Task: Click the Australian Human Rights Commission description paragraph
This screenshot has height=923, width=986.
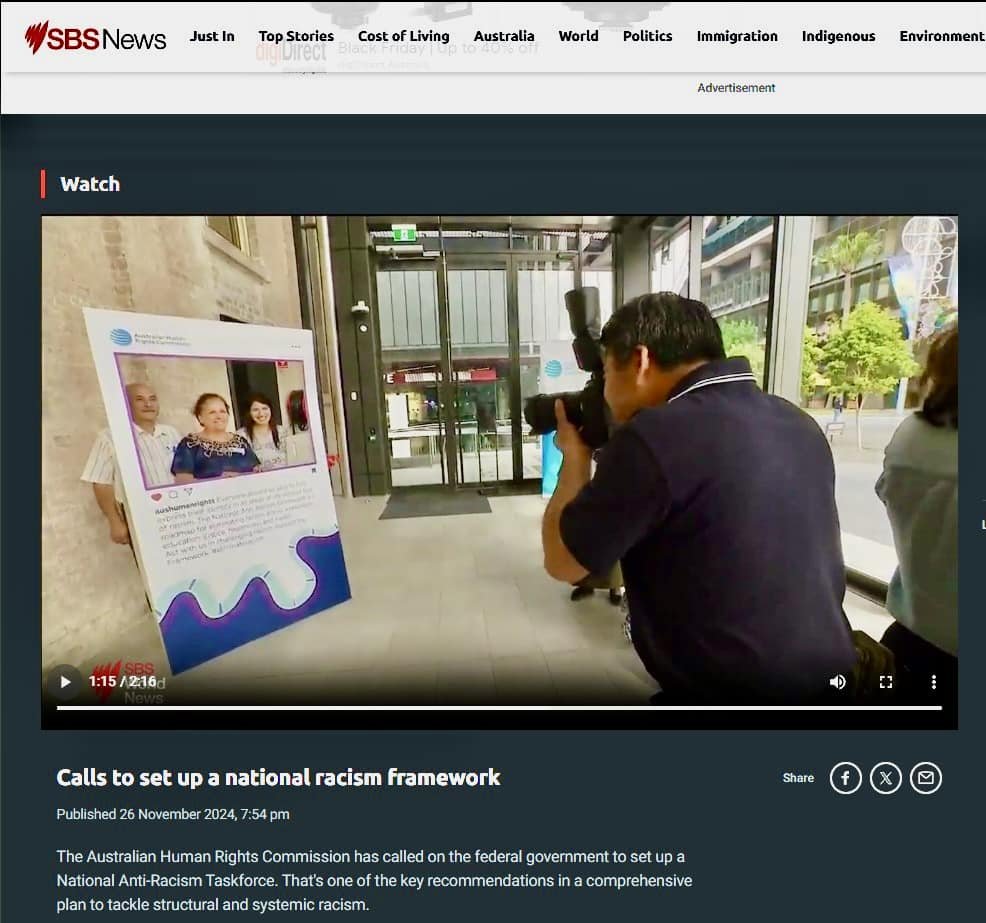Action: 374,880
